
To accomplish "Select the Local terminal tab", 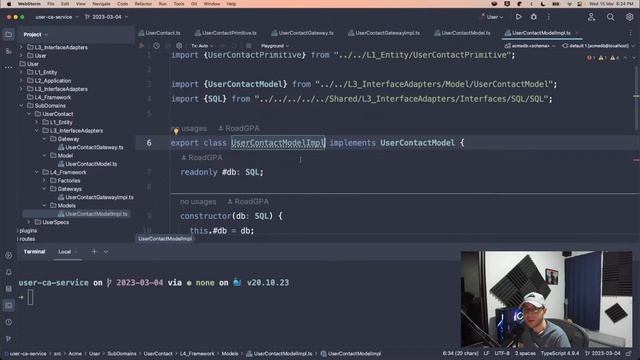I will [64, 252].
